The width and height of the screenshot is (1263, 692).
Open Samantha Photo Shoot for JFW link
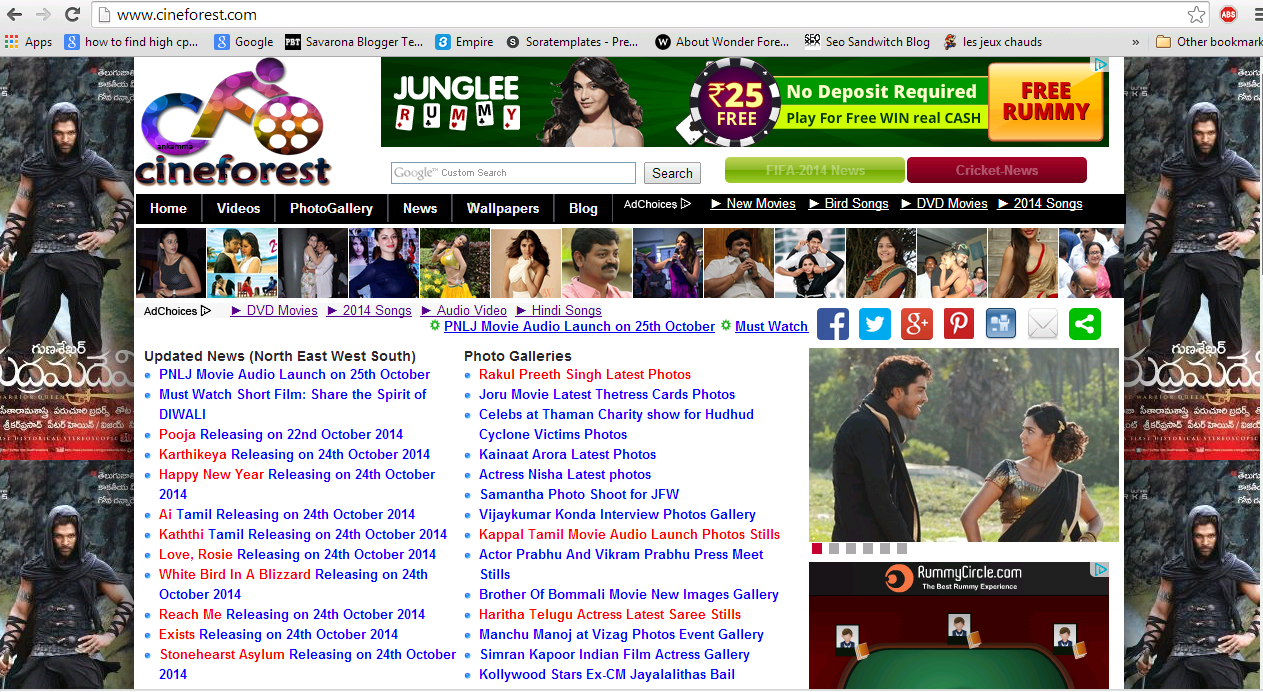click(579, 494)
